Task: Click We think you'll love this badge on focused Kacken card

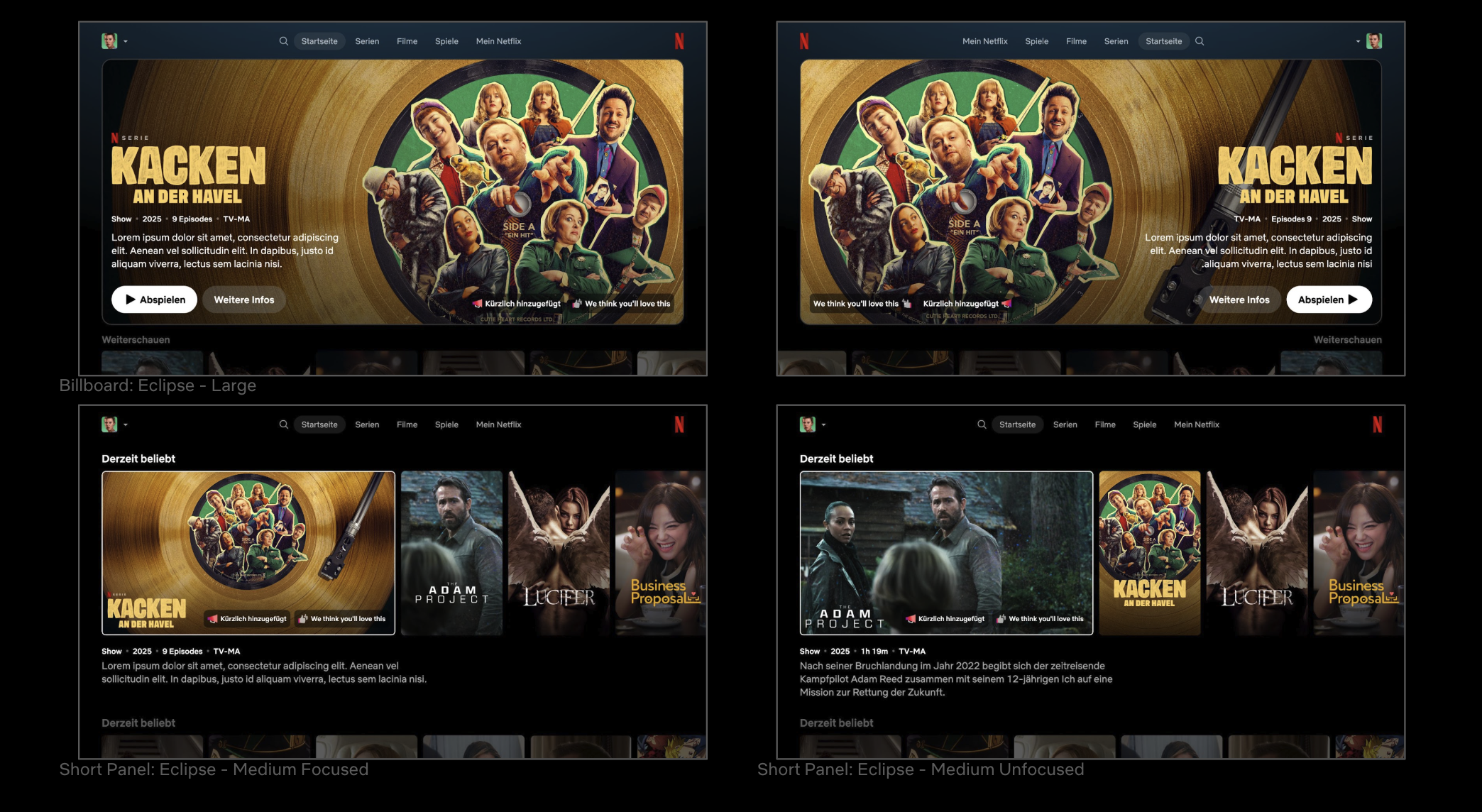Action: pyautogui.click(x=342, y=619)
